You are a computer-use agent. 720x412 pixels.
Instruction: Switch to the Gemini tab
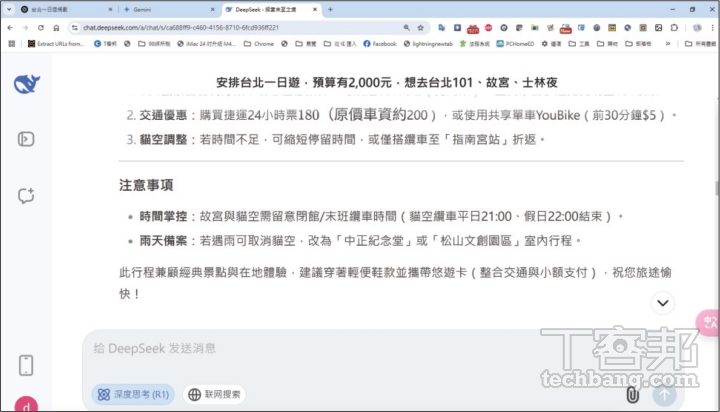[x=168, y=9]
